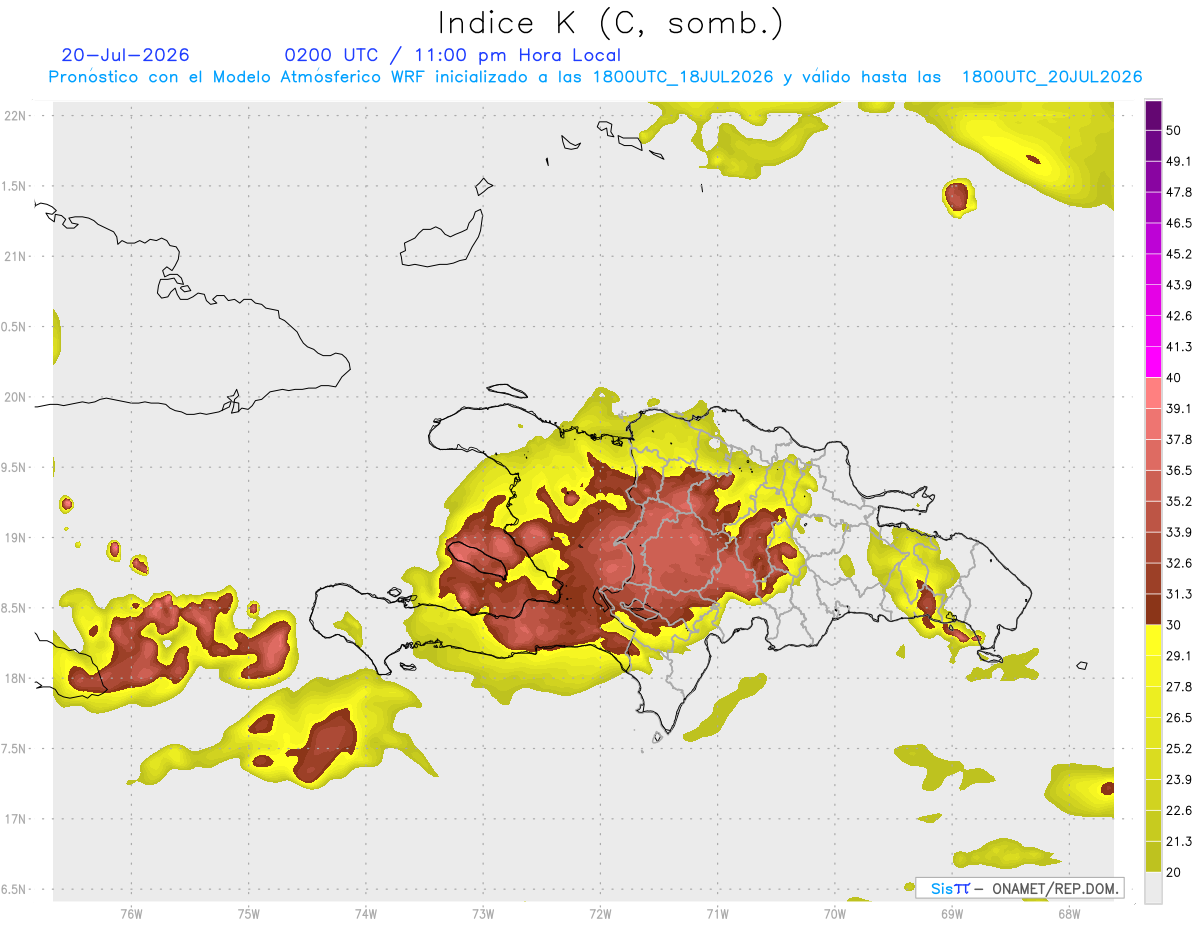Click the "73W" longitude axis label
Viewport: 1200px width, 927px height.
point(483,914)
